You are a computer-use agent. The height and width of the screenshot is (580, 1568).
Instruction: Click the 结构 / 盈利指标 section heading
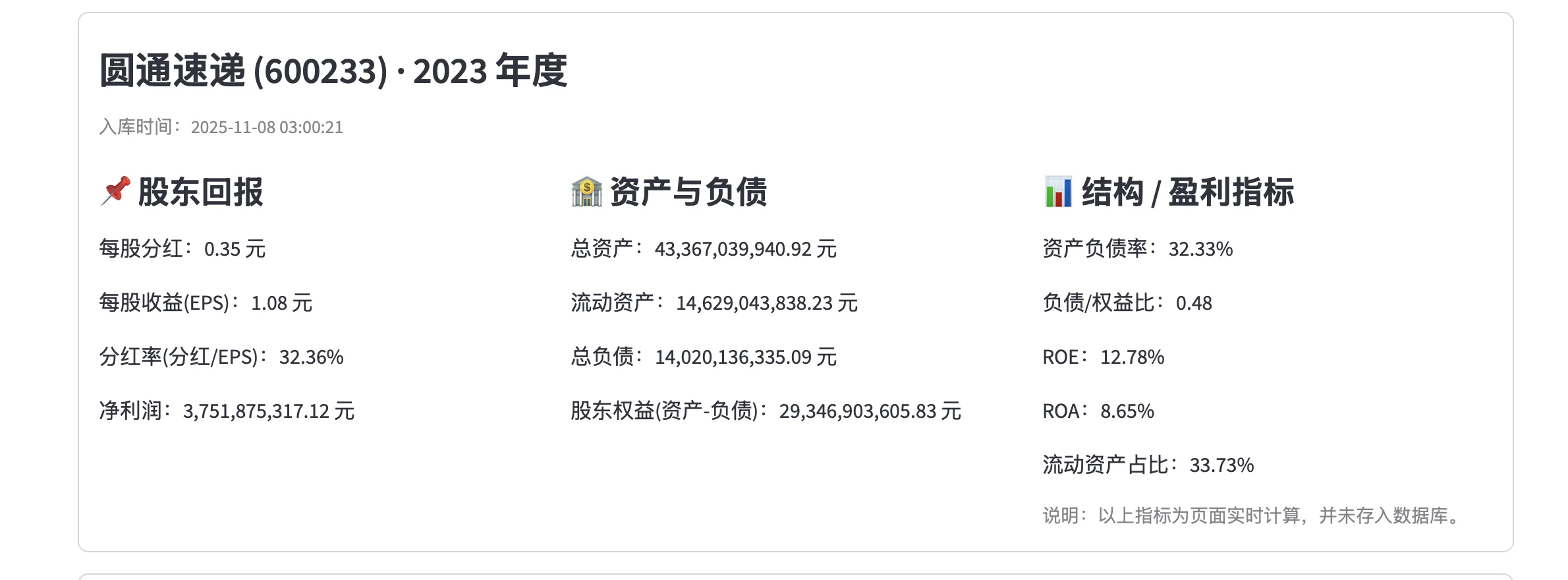pos(1188,192)
